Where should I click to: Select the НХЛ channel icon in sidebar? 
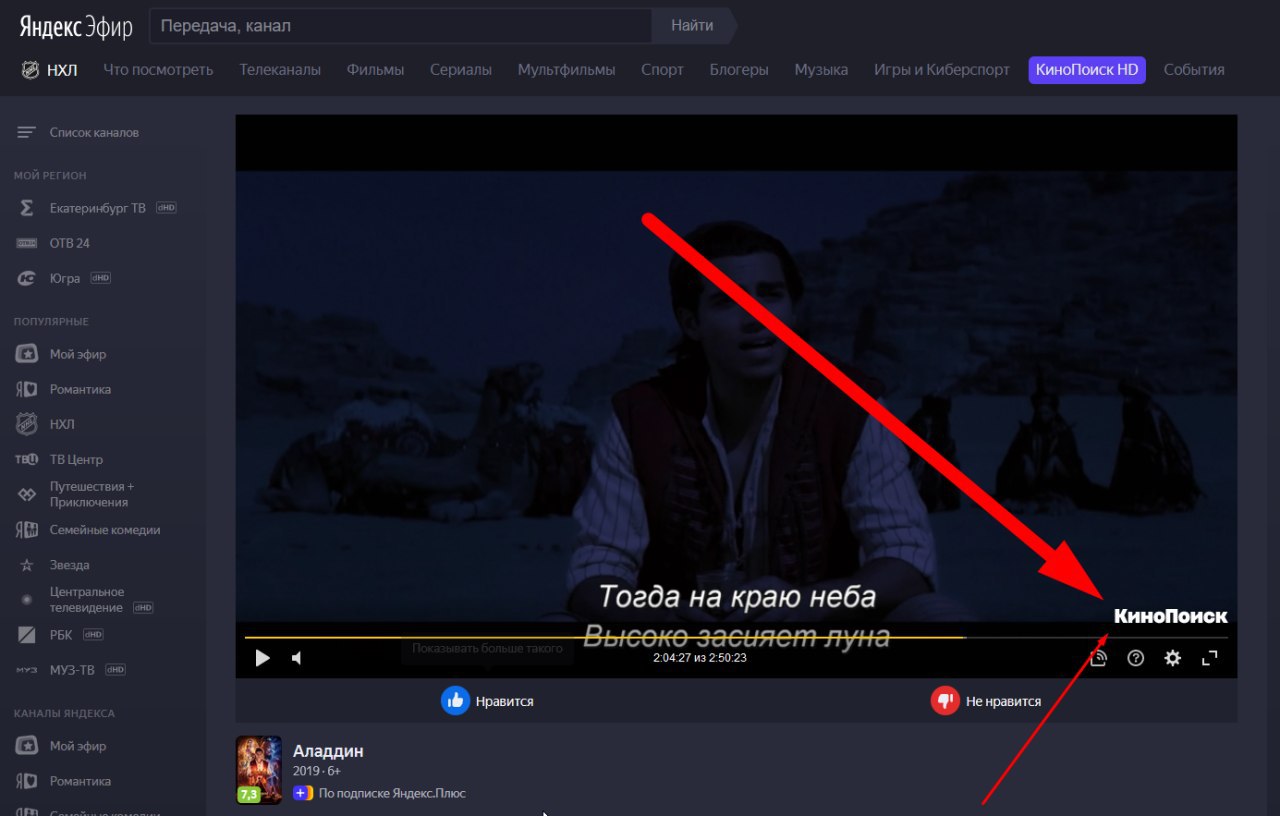point(27,424)
